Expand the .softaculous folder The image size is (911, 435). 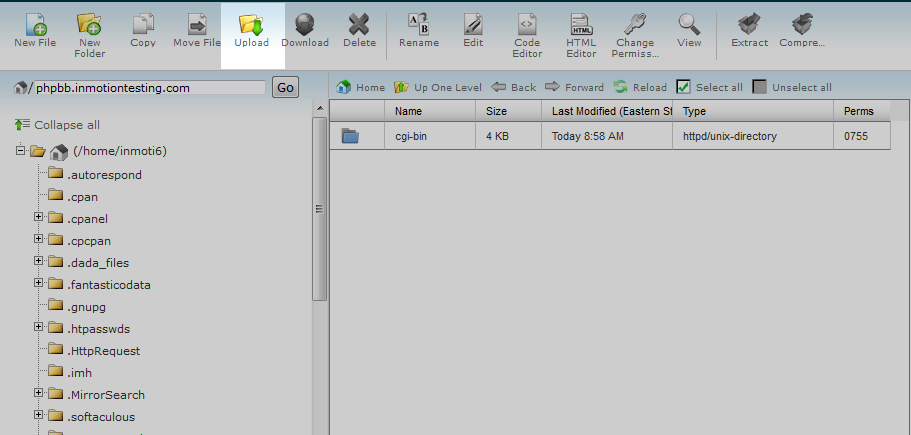38,415
